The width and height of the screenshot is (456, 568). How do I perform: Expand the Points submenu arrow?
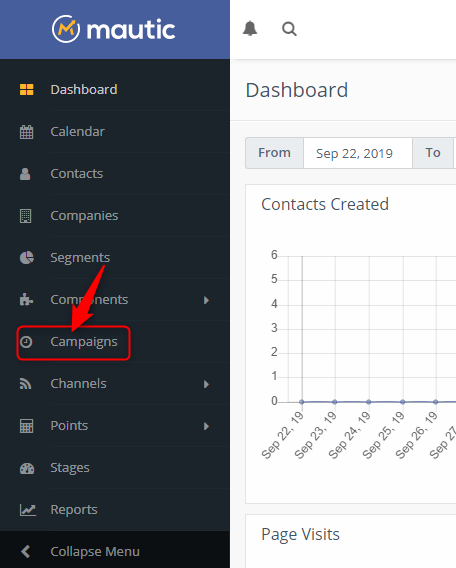(206, 426)
